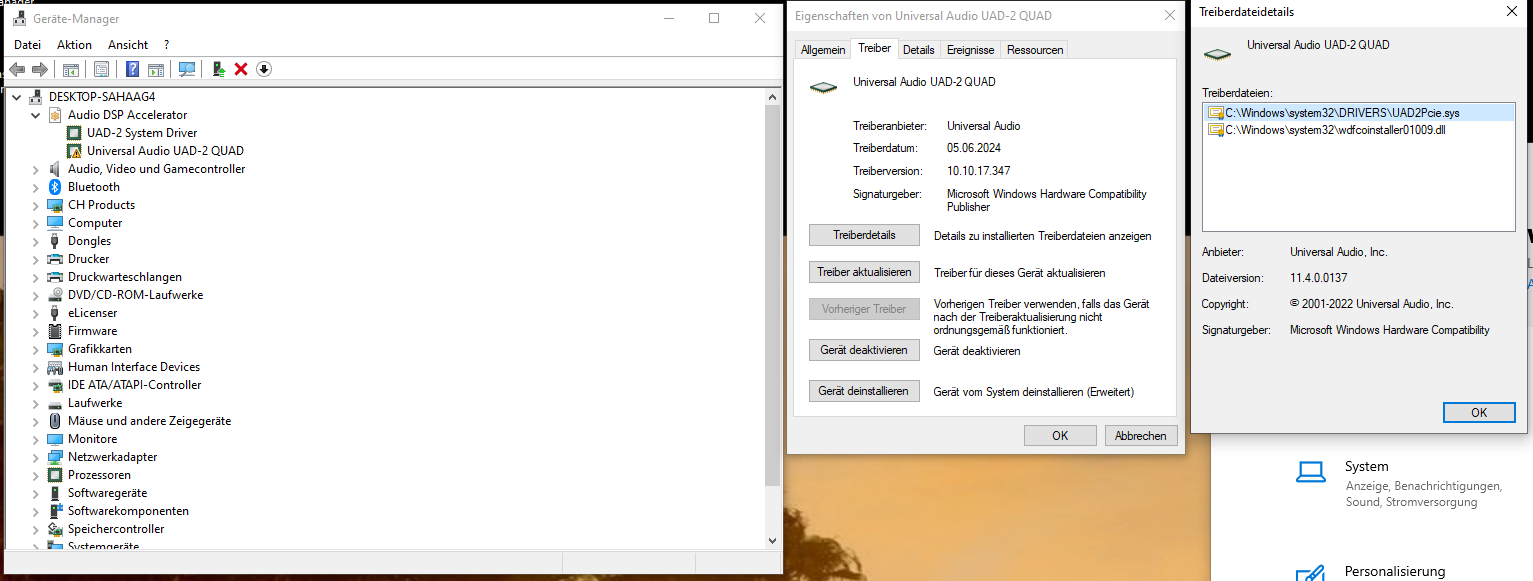Image resolution: width=1533 pixels, height=581 pixels.
Task: Click the scan for hardware changes monitor icon
Action: (187, 69)
